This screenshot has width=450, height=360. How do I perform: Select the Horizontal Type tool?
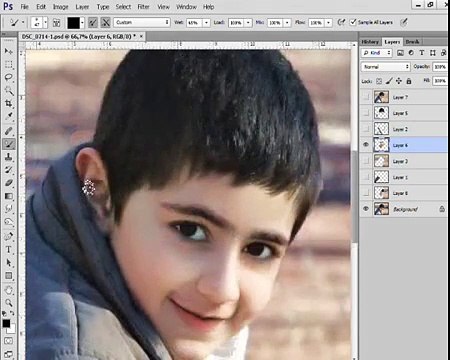point(9,249)
